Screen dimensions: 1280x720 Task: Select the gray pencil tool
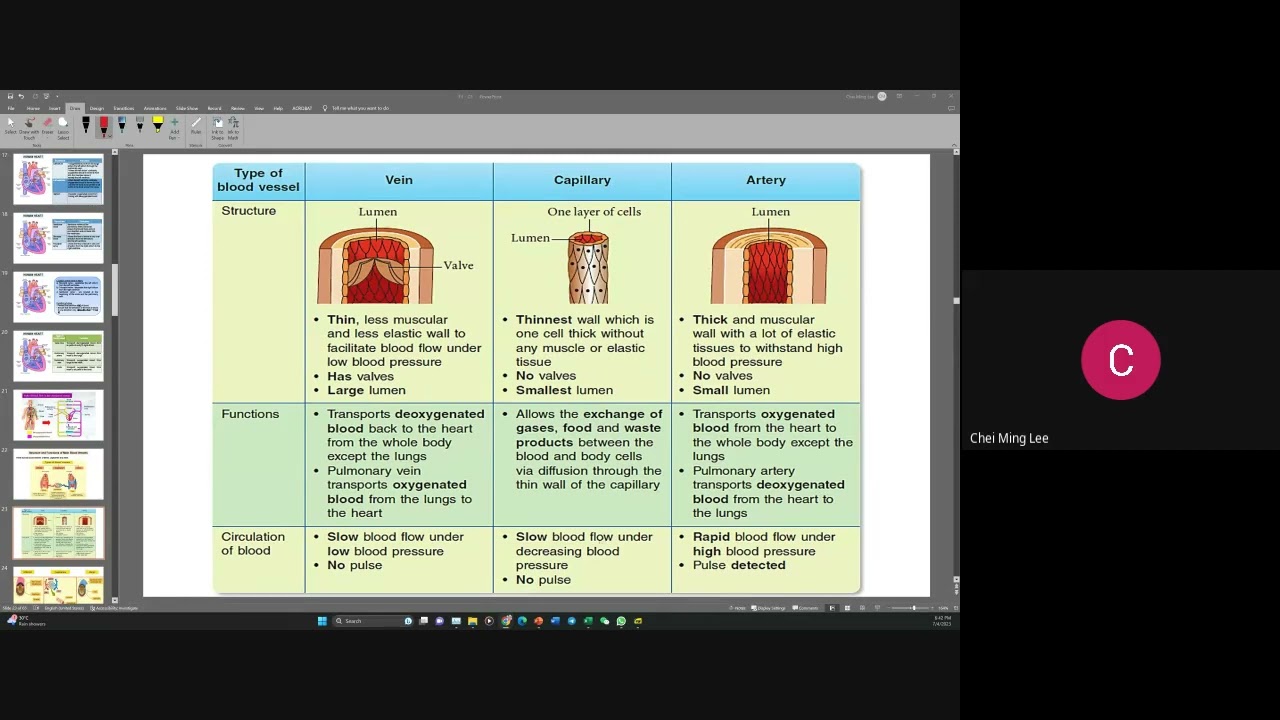(x=140, y=124)
